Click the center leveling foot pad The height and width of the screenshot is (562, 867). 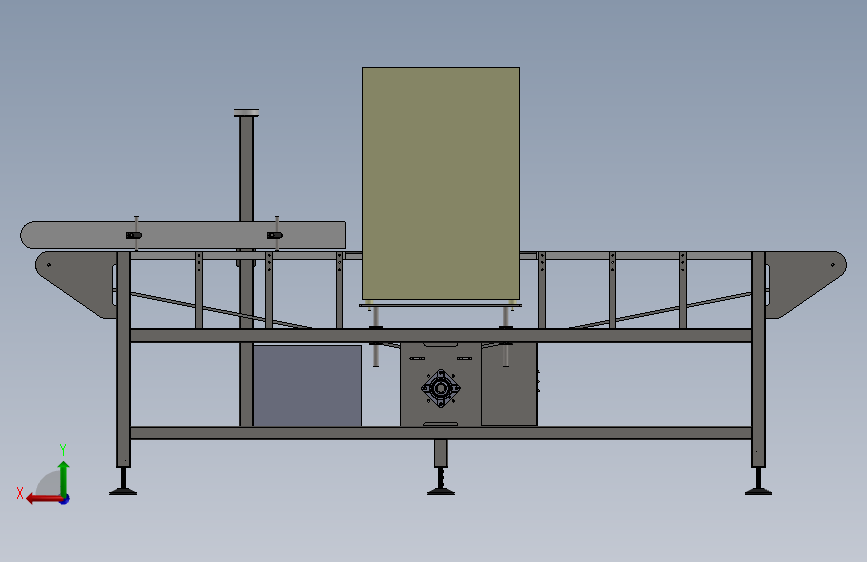pos(441,491)
